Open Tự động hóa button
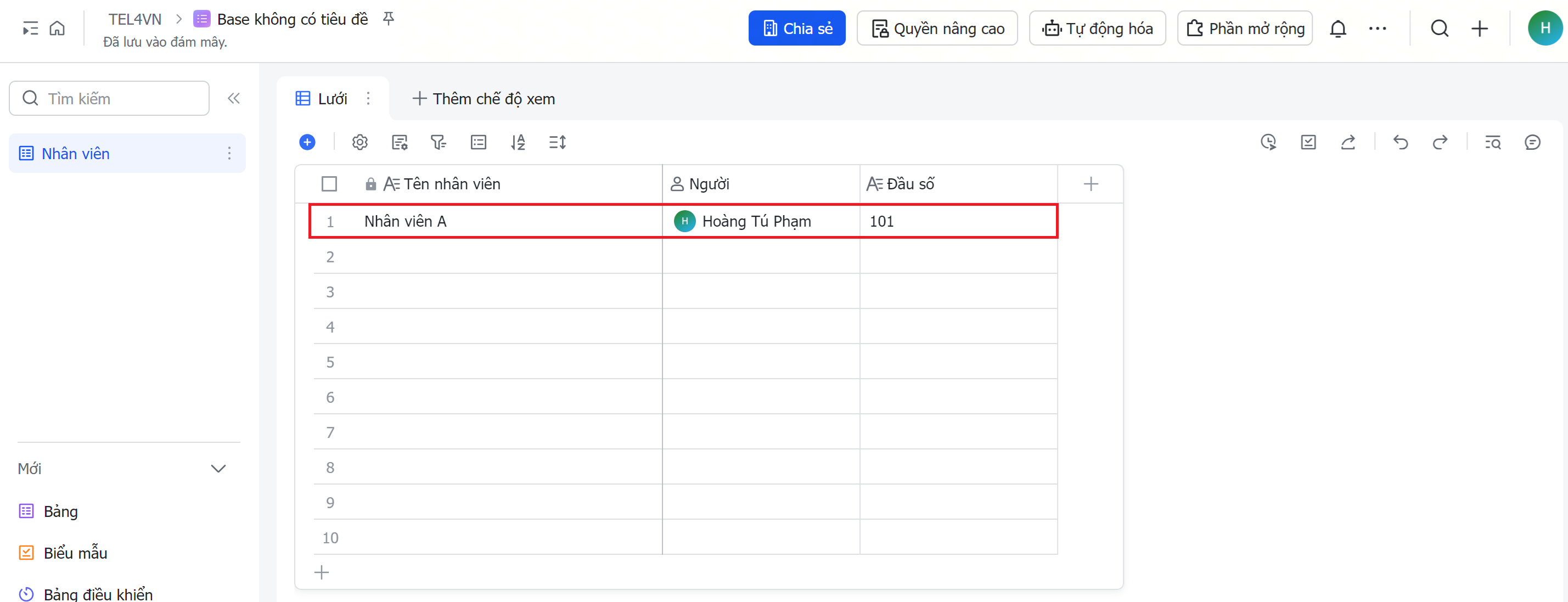The image size is (1568, 602). pos(1097,29)
